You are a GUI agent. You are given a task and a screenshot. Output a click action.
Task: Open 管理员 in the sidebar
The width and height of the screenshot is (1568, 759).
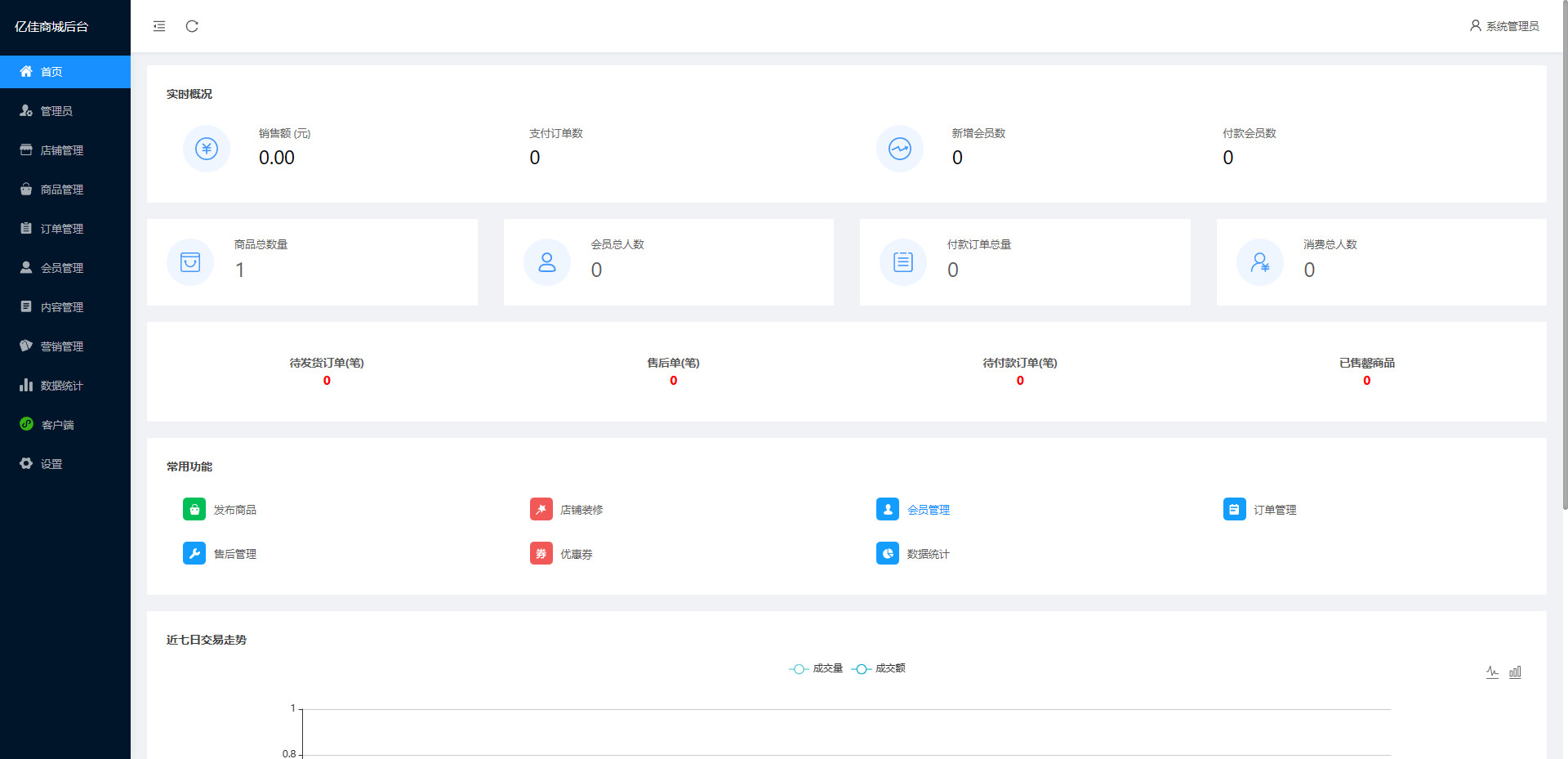65,111
